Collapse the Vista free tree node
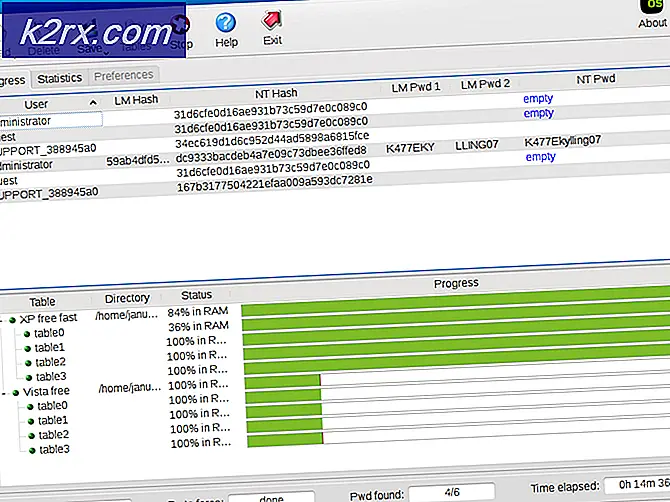The image size is (670, 502). click(x=3, y=393)
